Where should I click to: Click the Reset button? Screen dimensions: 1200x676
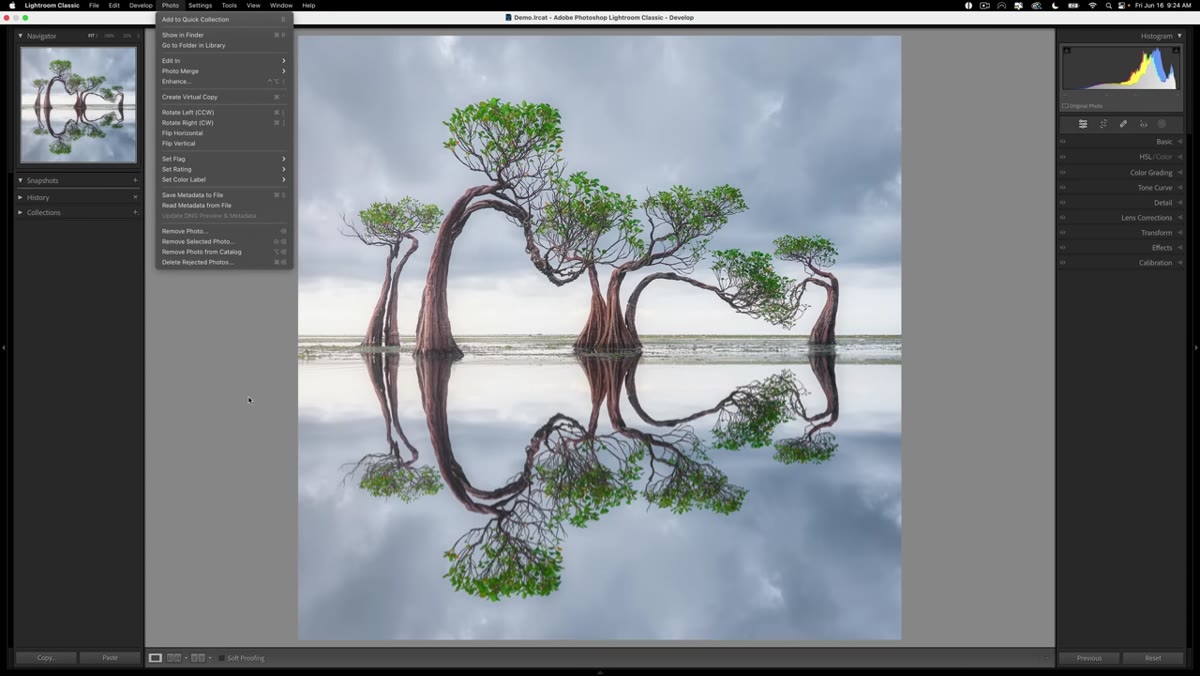[x=1153, y=658]
